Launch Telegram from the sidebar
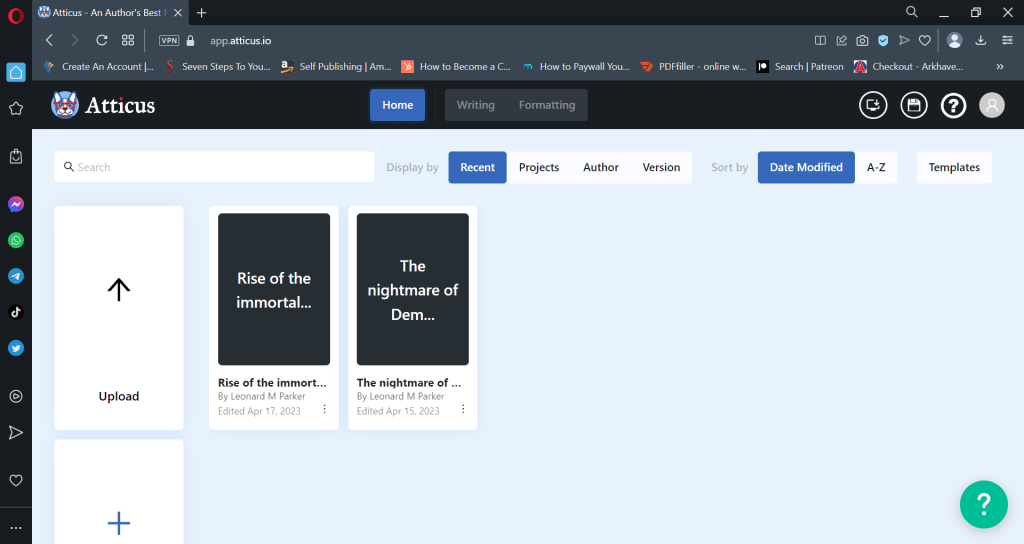1024x544 pixels. tap(16, 276)
